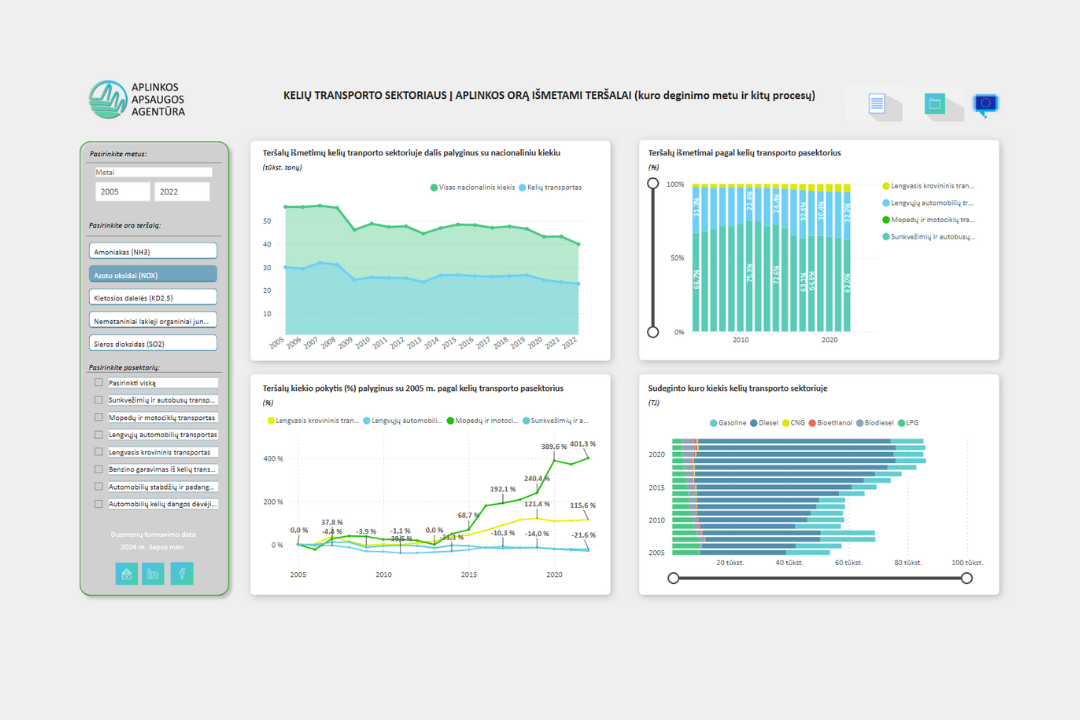Open the LinkedIn icon in sidebar
The height and width of the screenshot is (720, 1080).
pos(153,573)
